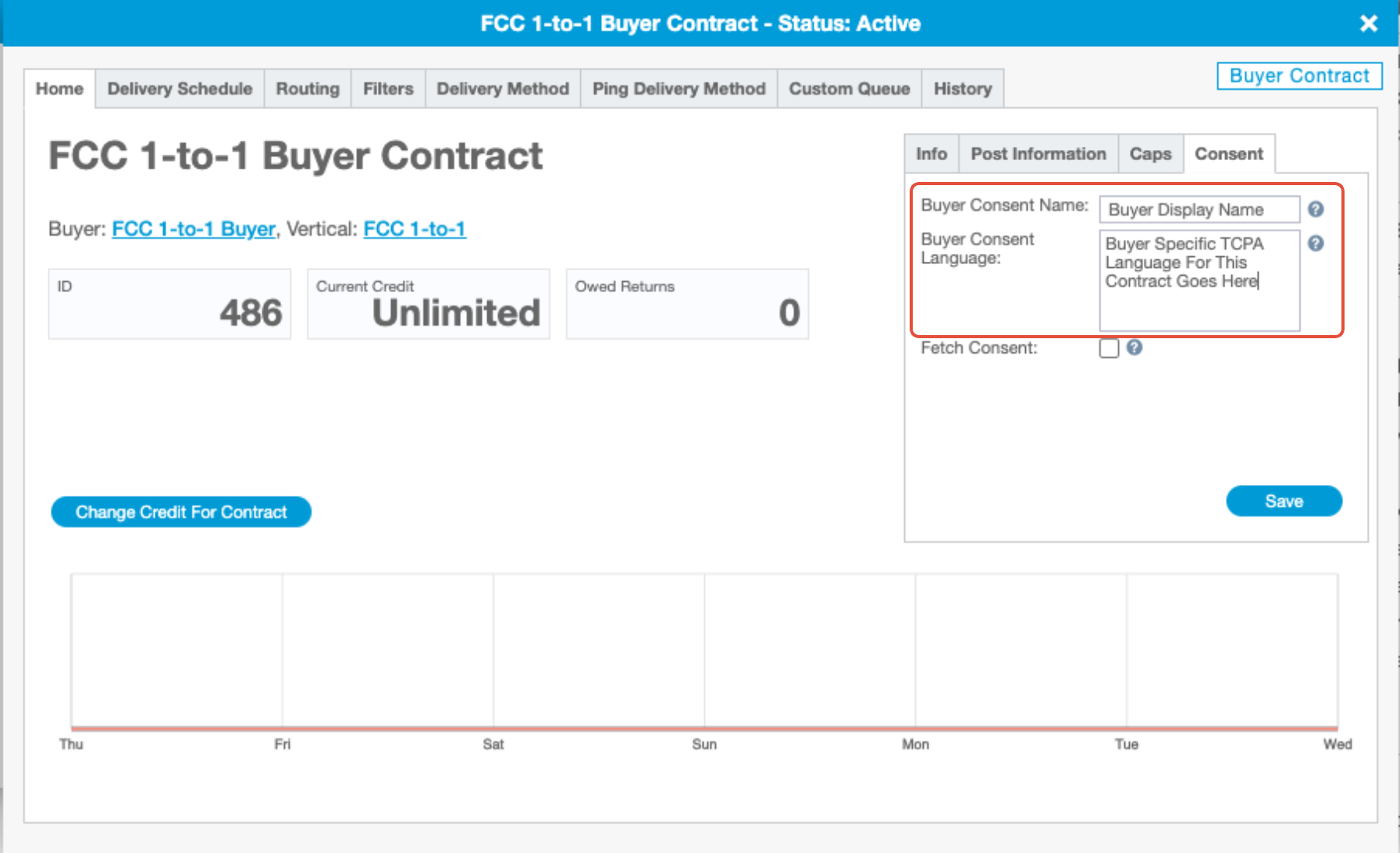Screen dimensions: 1400x853
Task: Open help for Buyer Consent Language
Action: point(1316,244)
